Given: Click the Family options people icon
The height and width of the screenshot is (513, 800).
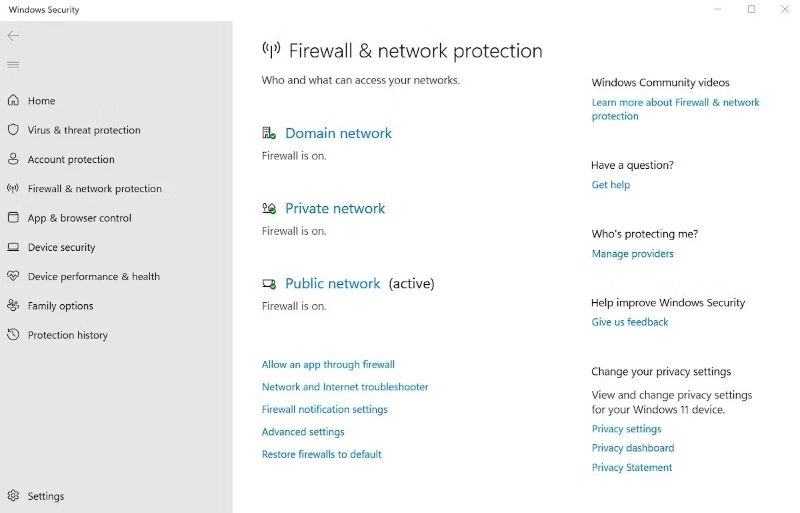Looking at the screenshot, I should point(13,306).
